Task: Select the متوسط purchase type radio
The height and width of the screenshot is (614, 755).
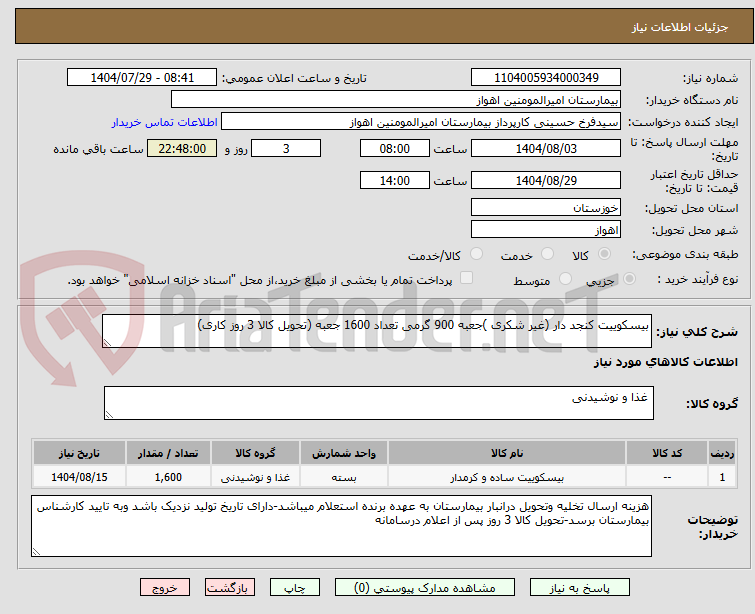Action: coord(565,278)
